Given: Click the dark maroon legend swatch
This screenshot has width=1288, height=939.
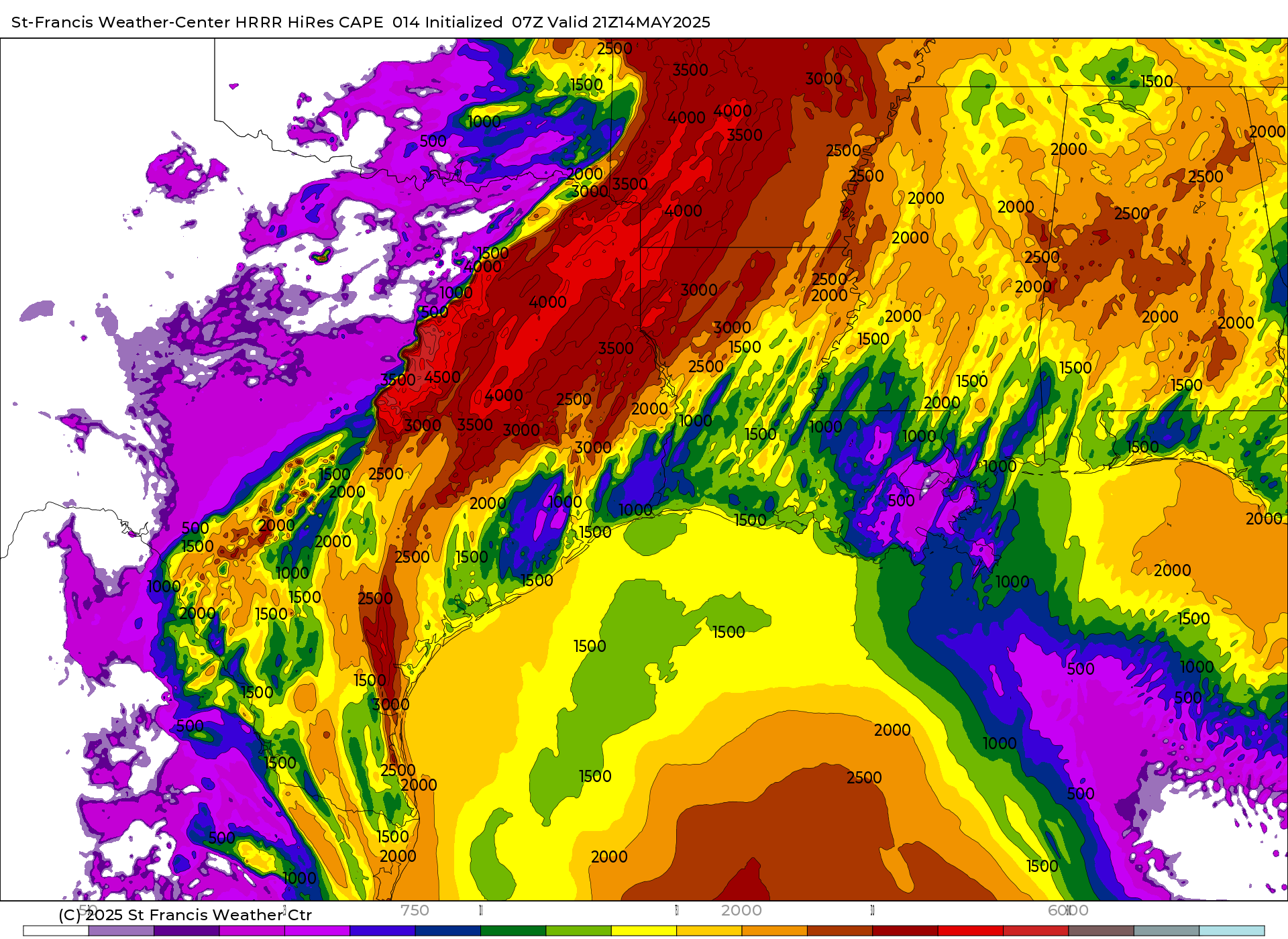Looking at the screenshot, I should (905, 931).
